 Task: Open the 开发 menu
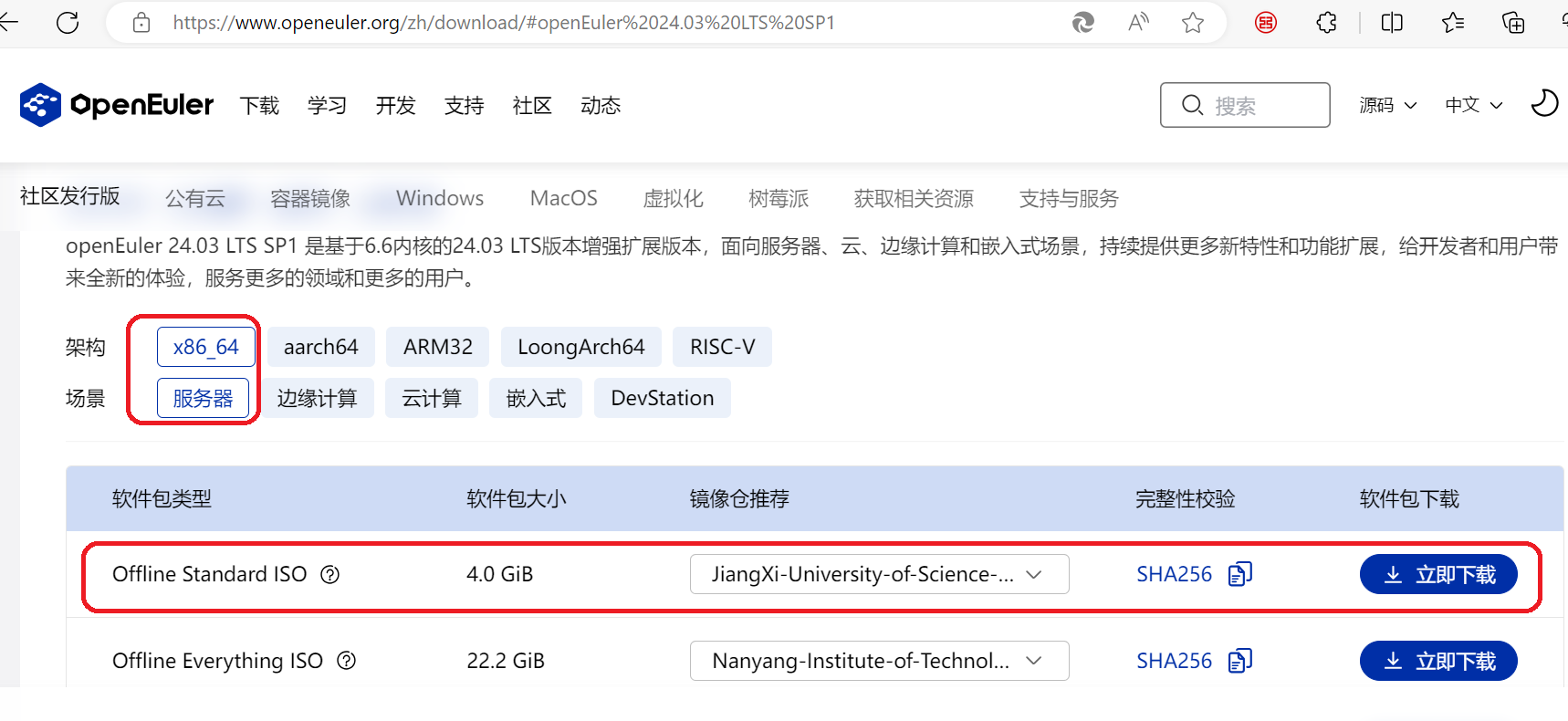[x=395, y=106]
